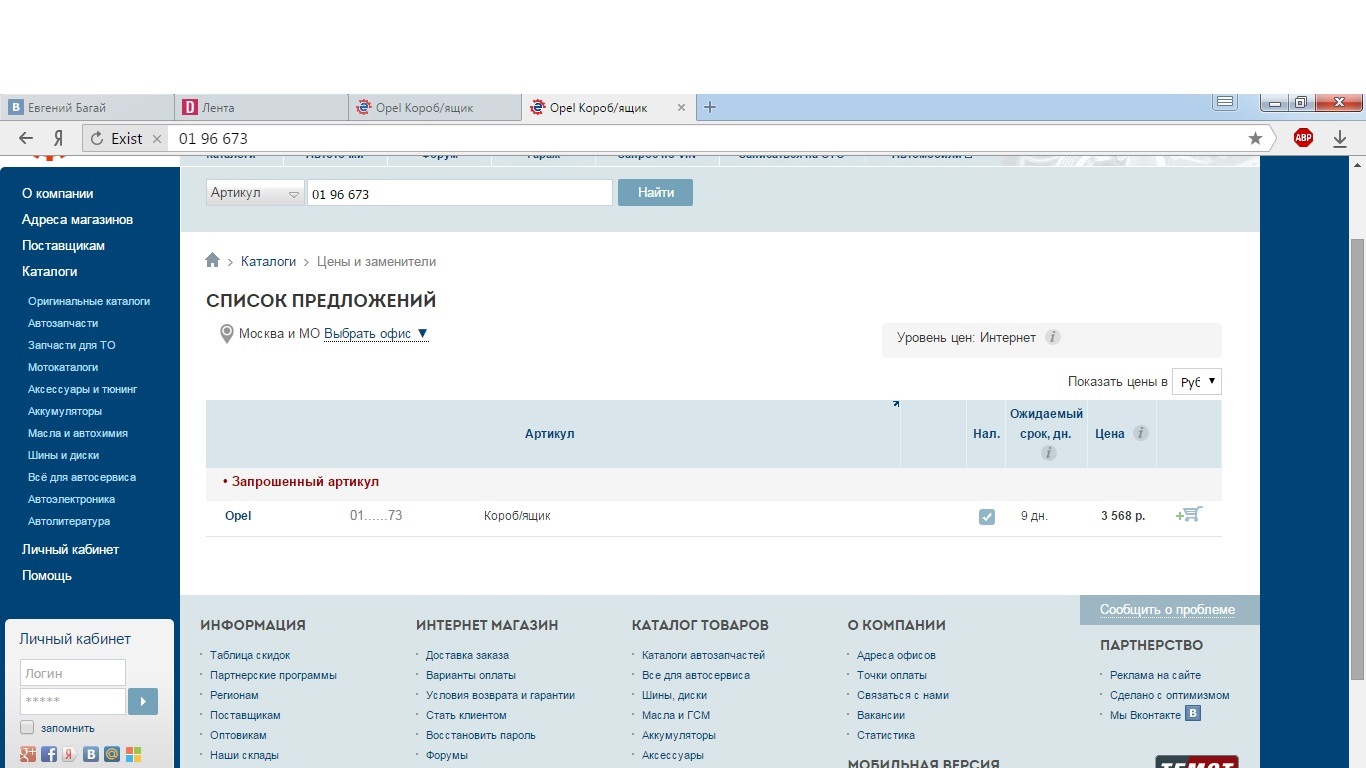
Task: Open Аккумуляторы in sidebar submenu
Action: (x=65, y=411)
